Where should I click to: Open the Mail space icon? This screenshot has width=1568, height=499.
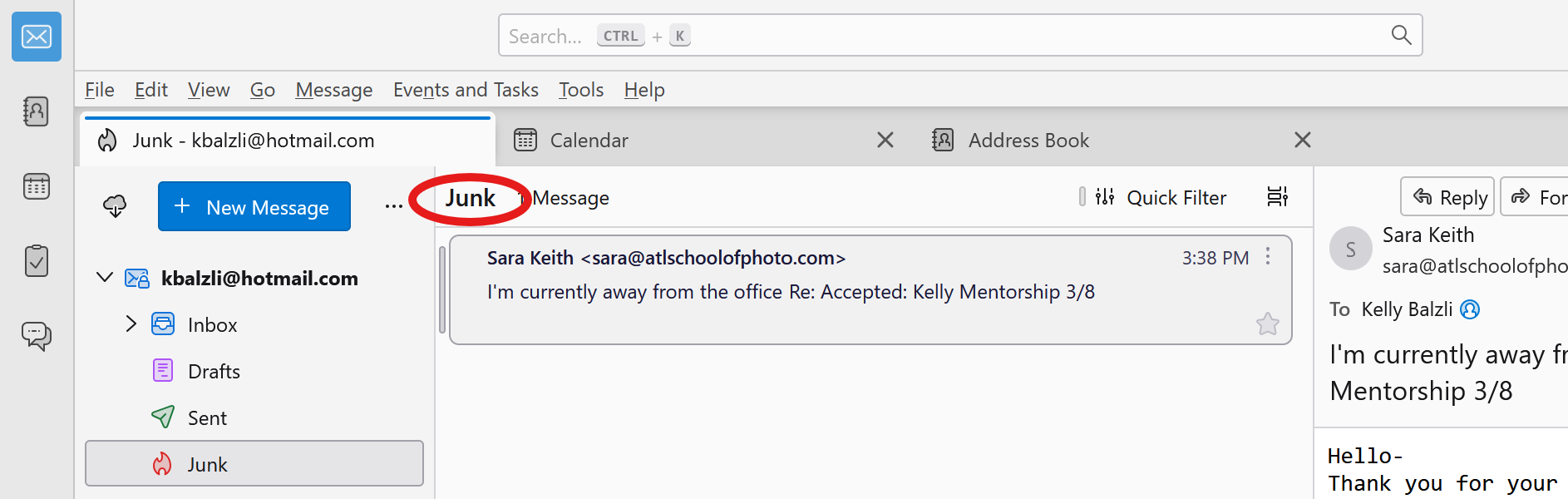tap(37, 37)
